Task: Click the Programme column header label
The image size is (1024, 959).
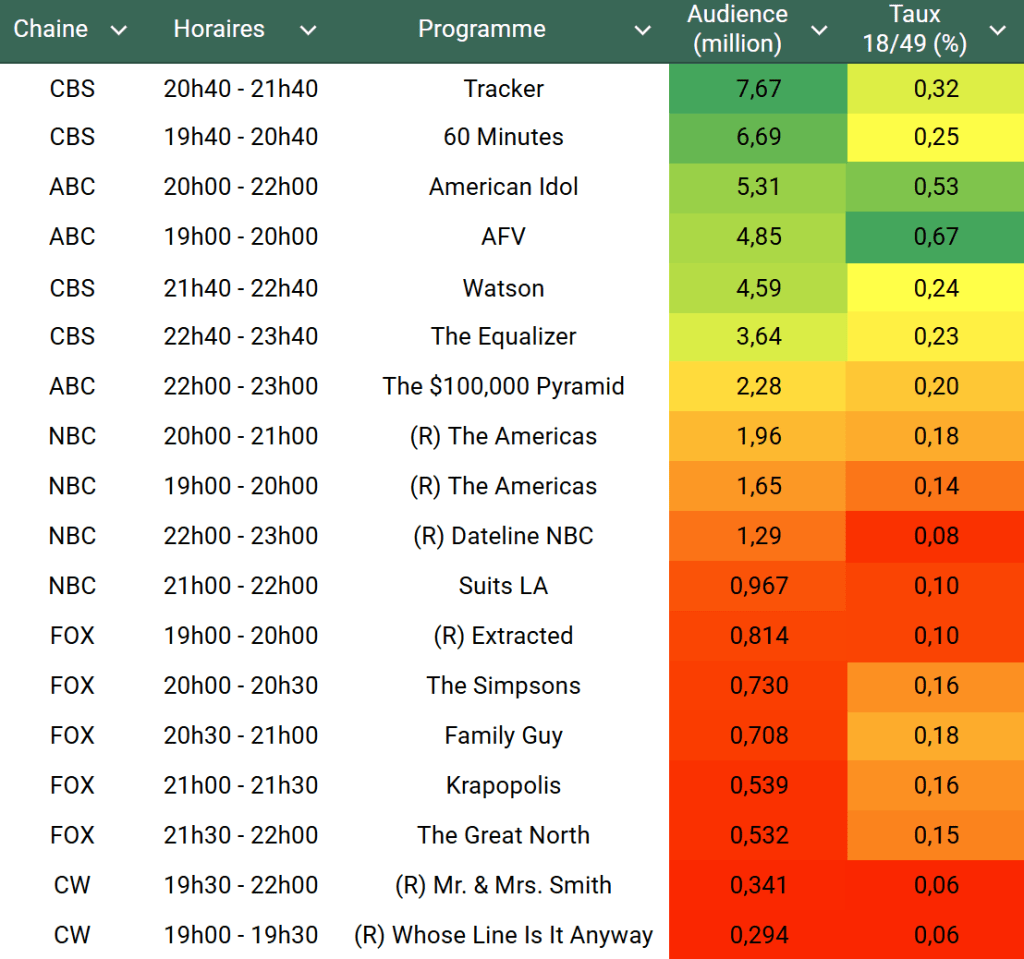Action: tap(482, 29)
